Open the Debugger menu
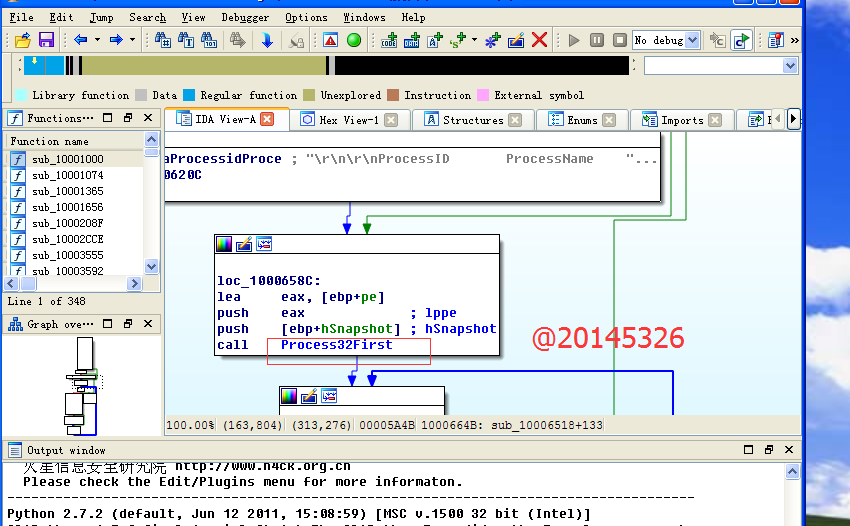850x526 pixels. click(245, 17)
